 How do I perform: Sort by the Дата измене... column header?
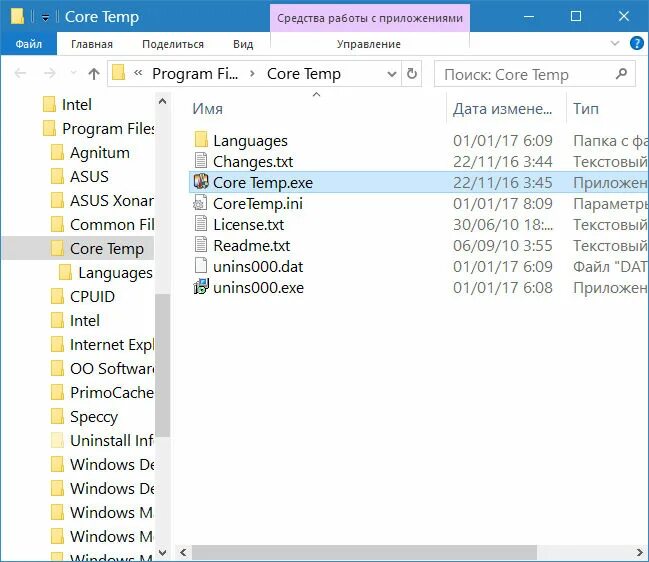coord(502,109)
